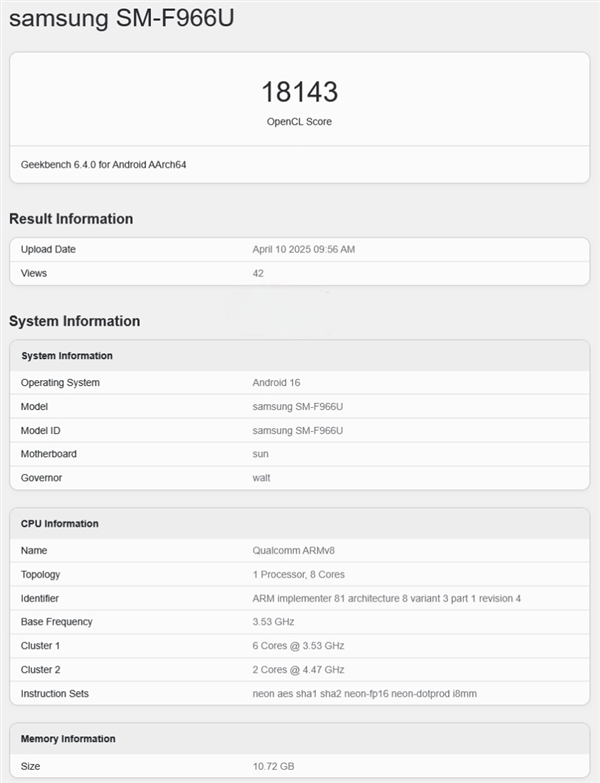Select the Memory Size value 10.72 GB
Screen dimensions: 600x783
pos(274,766)
